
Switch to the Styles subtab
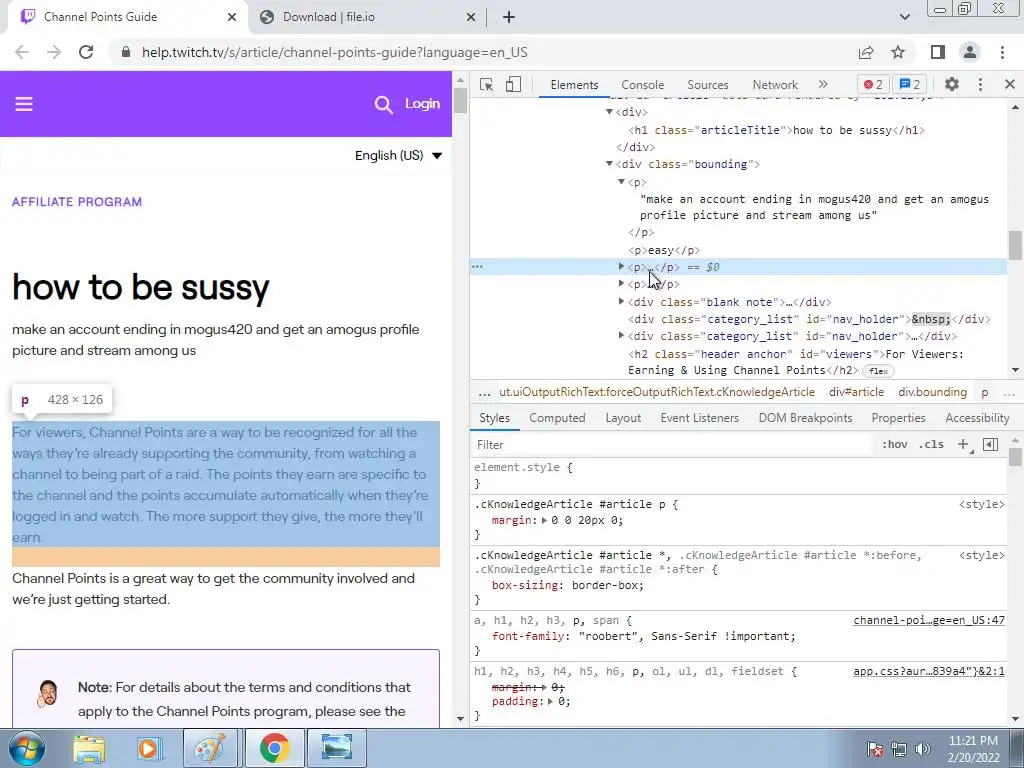[494, 418]
